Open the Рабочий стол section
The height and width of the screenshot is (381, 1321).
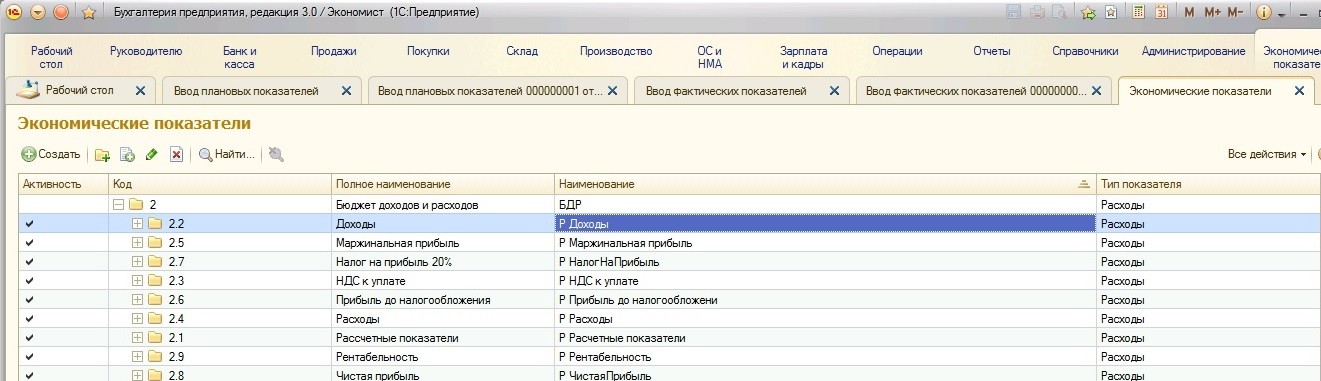point(51,57)
